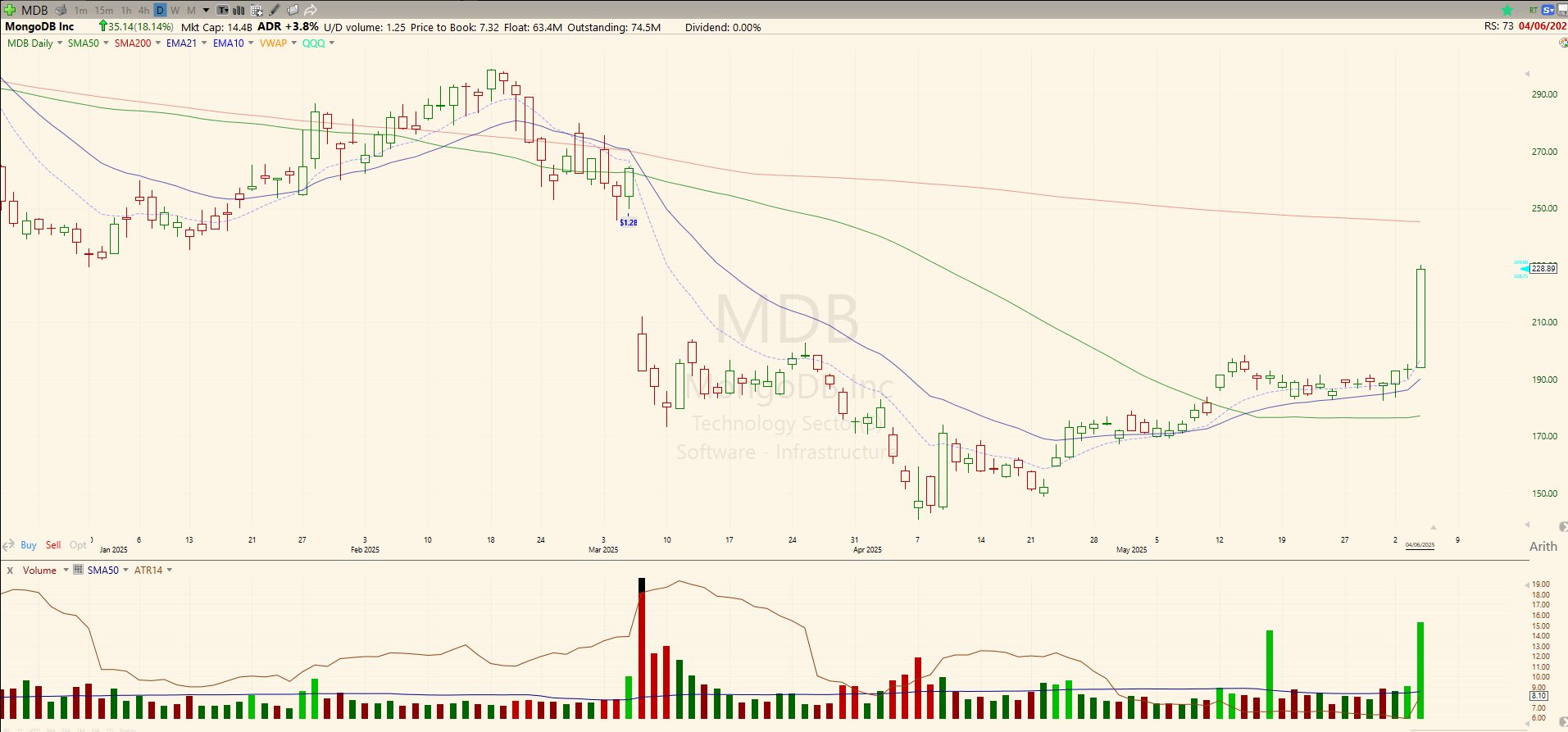Select the 1h timeframe

coord(125,10)
